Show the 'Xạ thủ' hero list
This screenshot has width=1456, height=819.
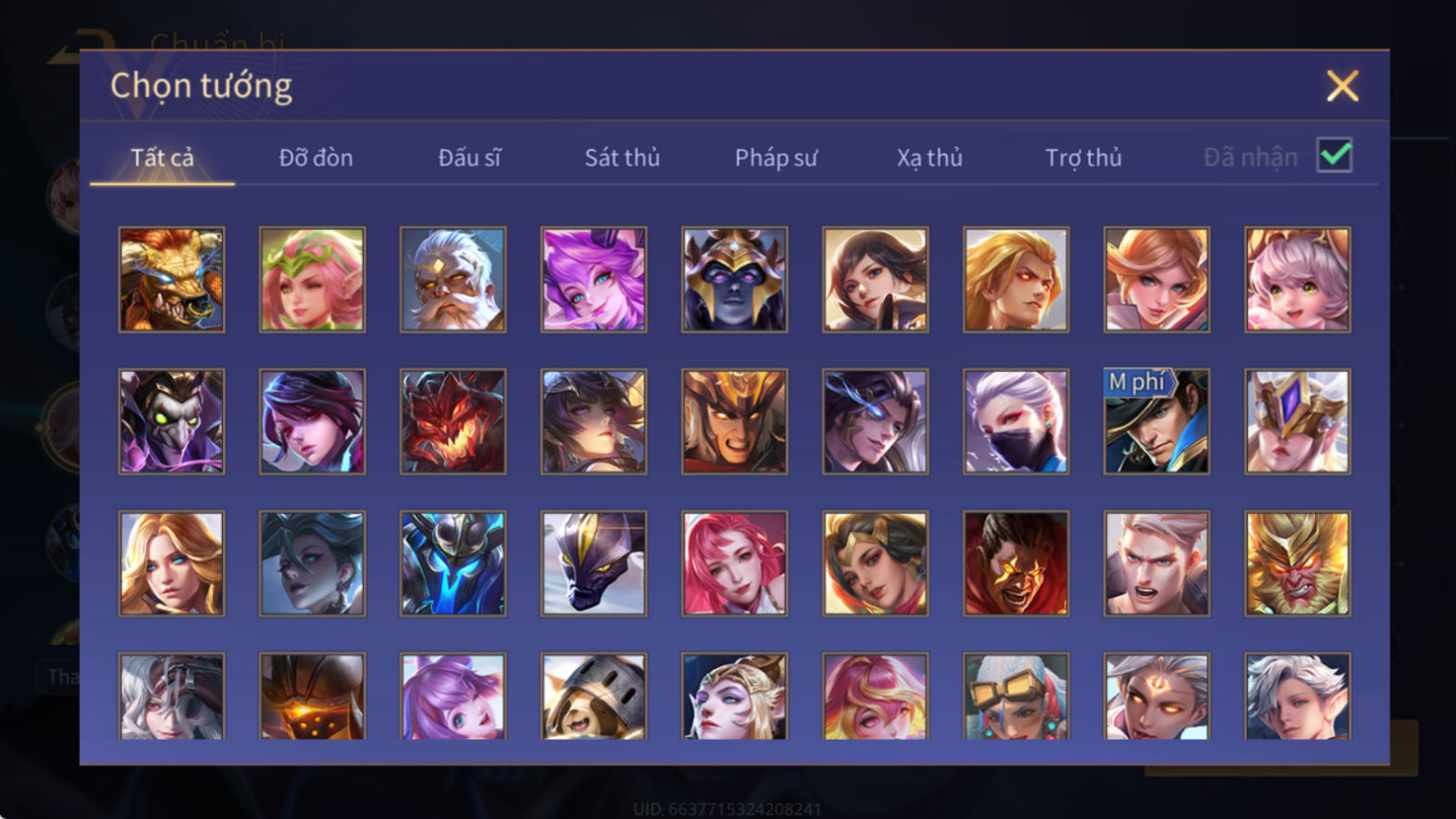point(929,158)
